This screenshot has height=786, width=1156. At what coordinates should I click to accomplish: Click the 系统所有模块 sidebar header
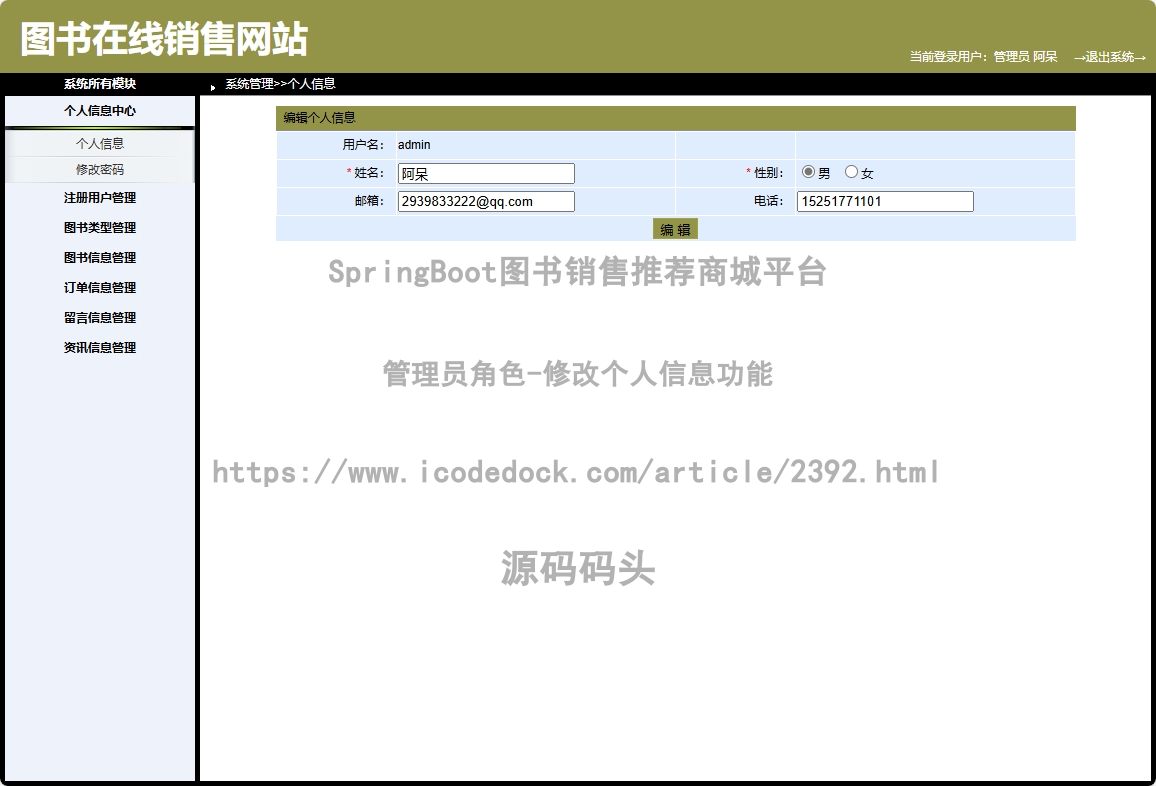100,83
